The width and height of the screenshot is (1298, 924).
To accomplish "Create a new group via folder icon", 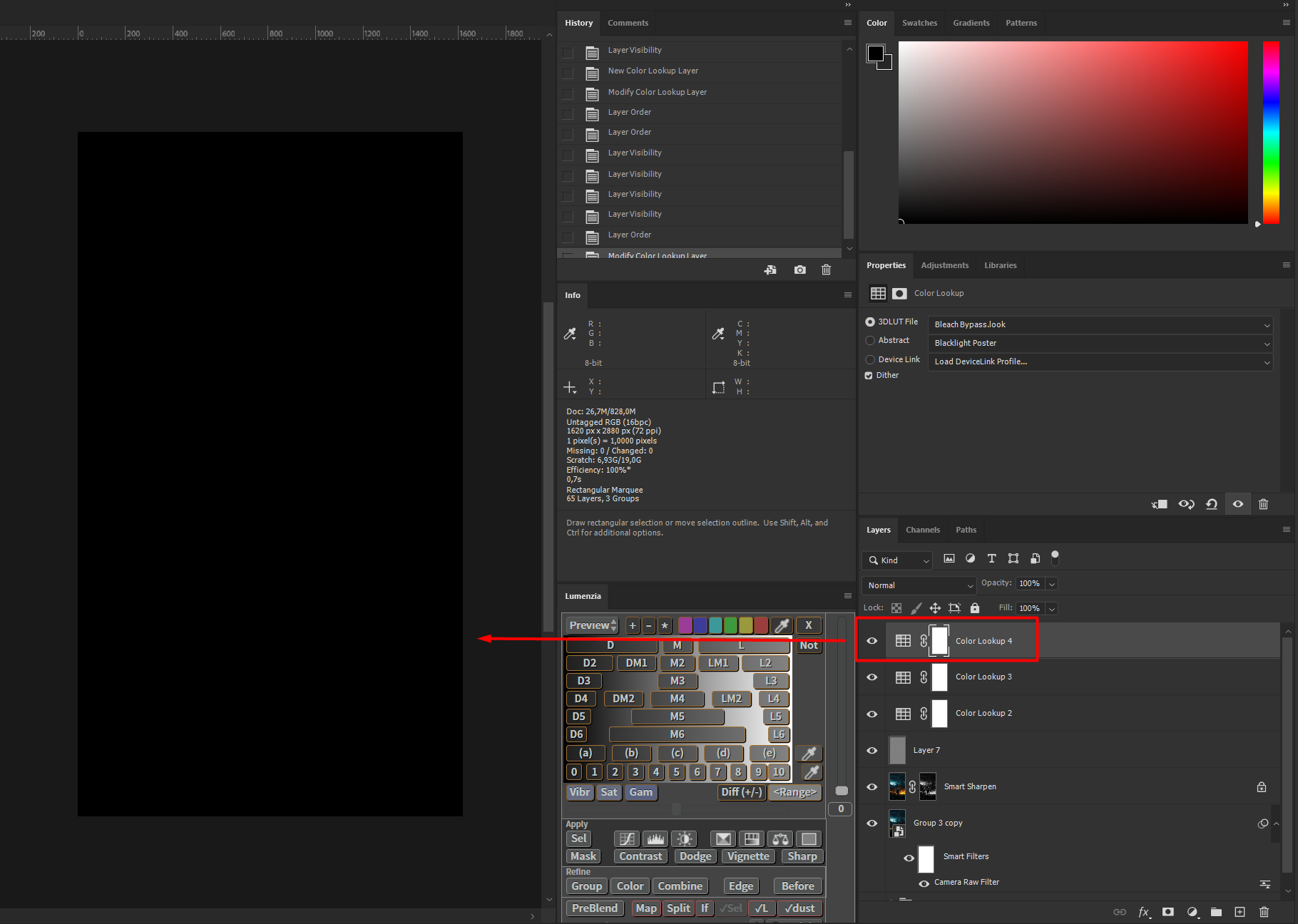I will point(1217,912).
